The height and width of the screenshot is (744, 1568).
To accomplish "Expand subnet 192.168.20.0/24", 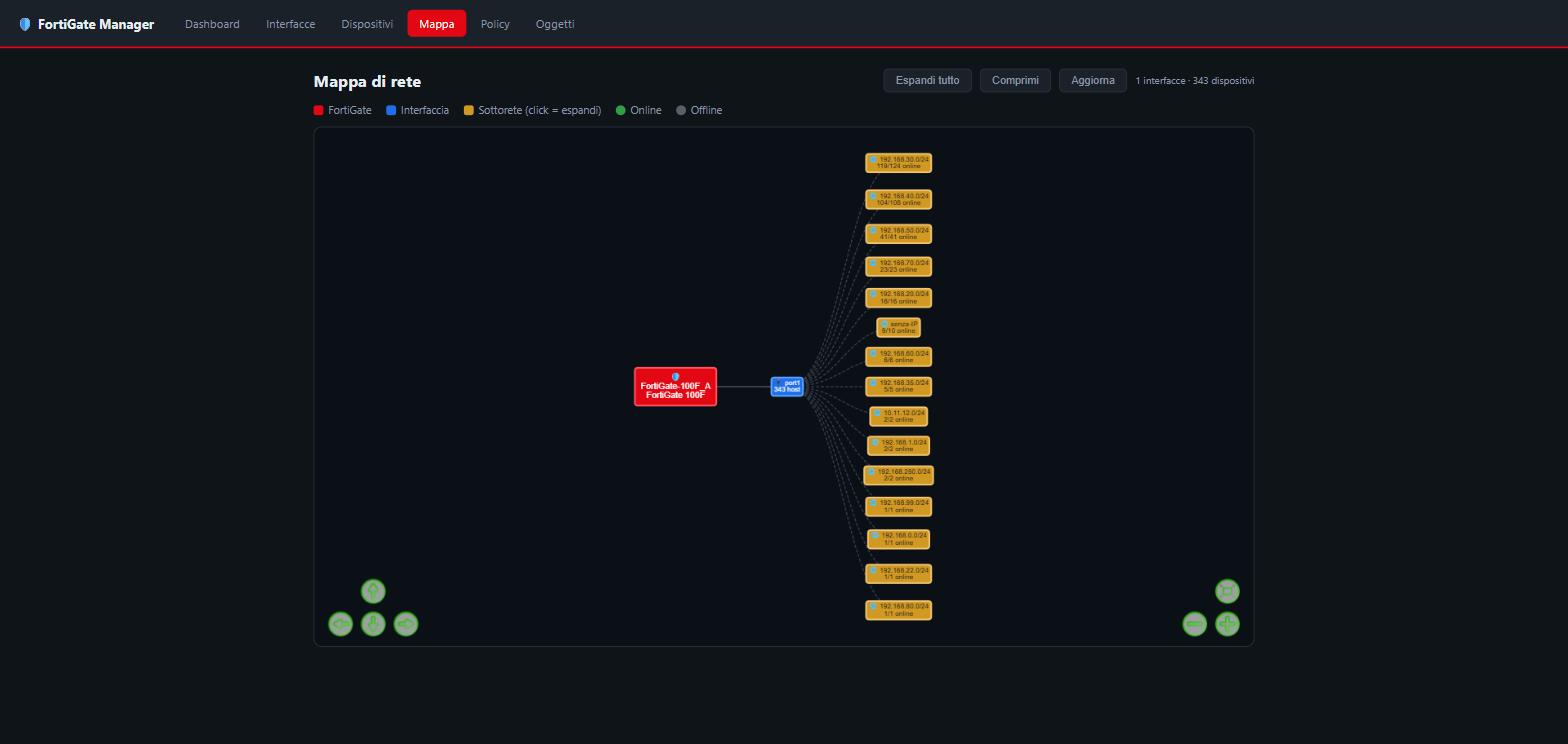I will coord(898,298).
